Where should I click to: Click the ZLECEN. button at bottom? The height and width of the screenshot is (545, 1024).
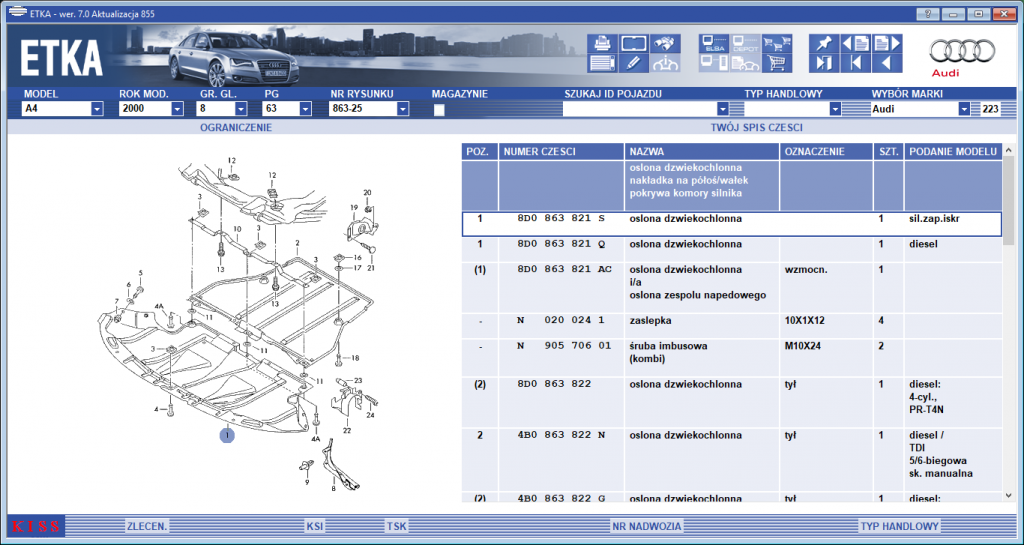(147, 526)
